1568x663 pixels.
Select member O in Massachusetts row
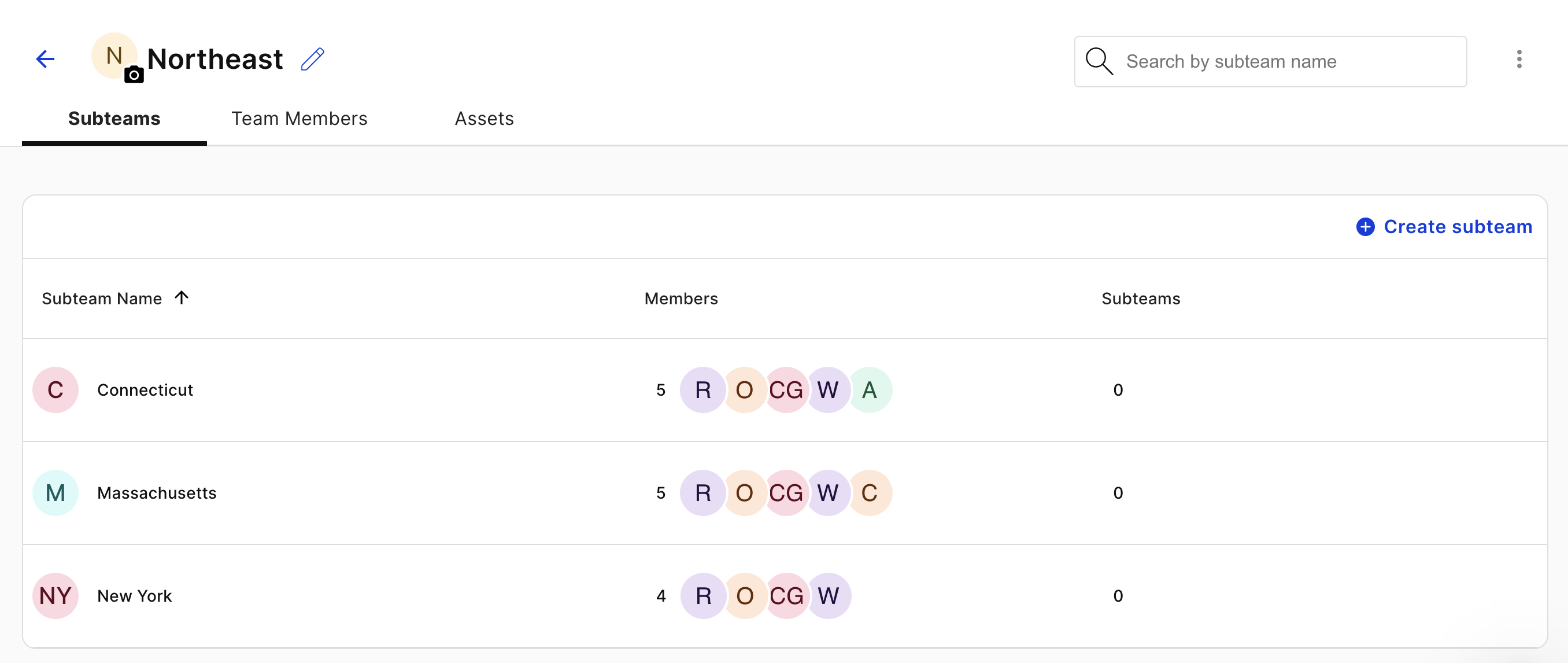pyautogui.click(x=745, y=493)
